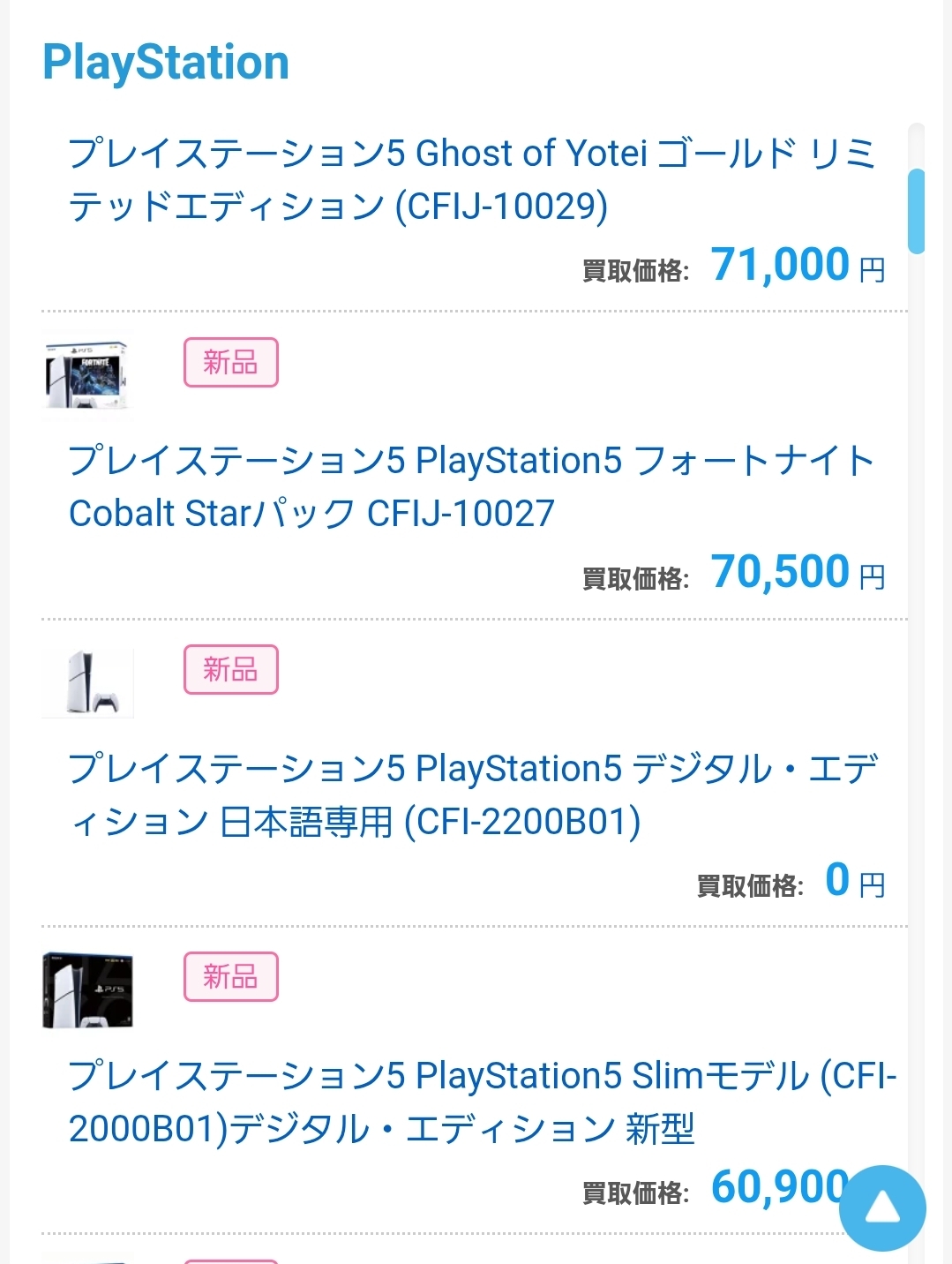This screenshot has height=1264, width=952.
Task: Click the 70,500 yen buyback price
Action: pyautogui.click(x=780, y=572)
